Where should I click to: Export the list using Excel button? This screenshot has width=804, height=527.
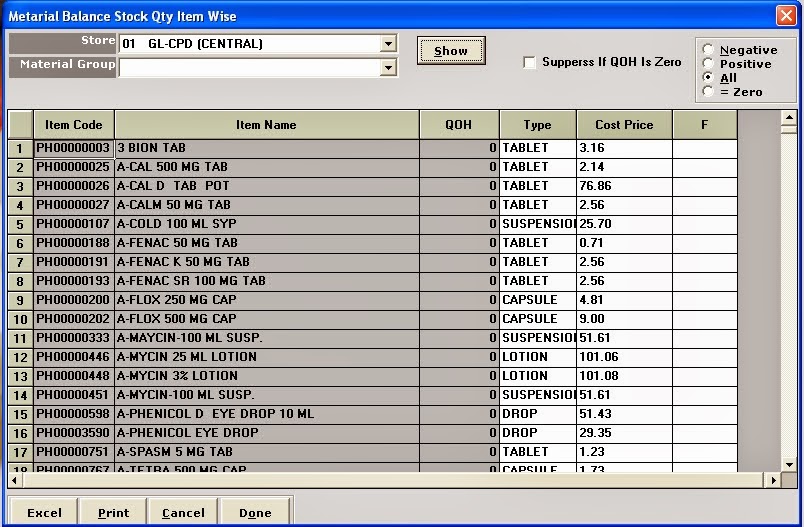pos(44,513)
